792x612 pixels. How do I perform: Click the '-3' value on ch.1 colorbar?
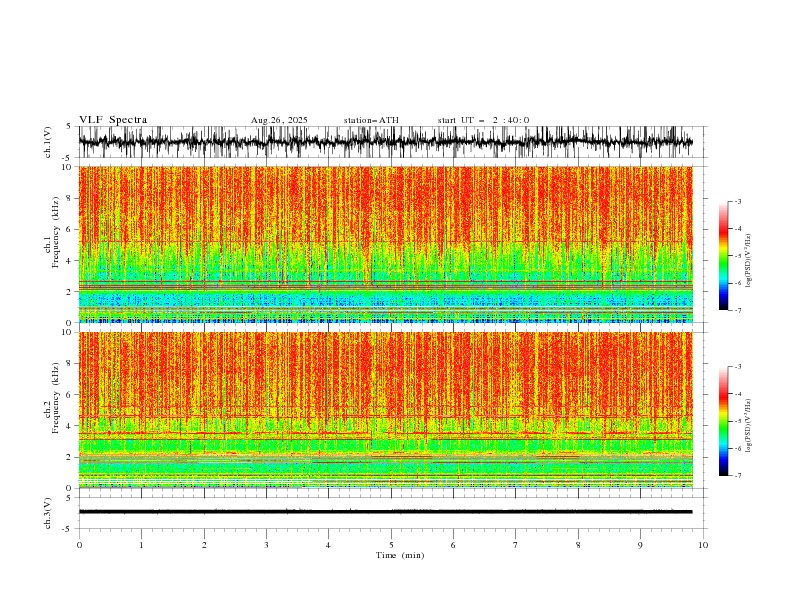click(x=738, y=201)
